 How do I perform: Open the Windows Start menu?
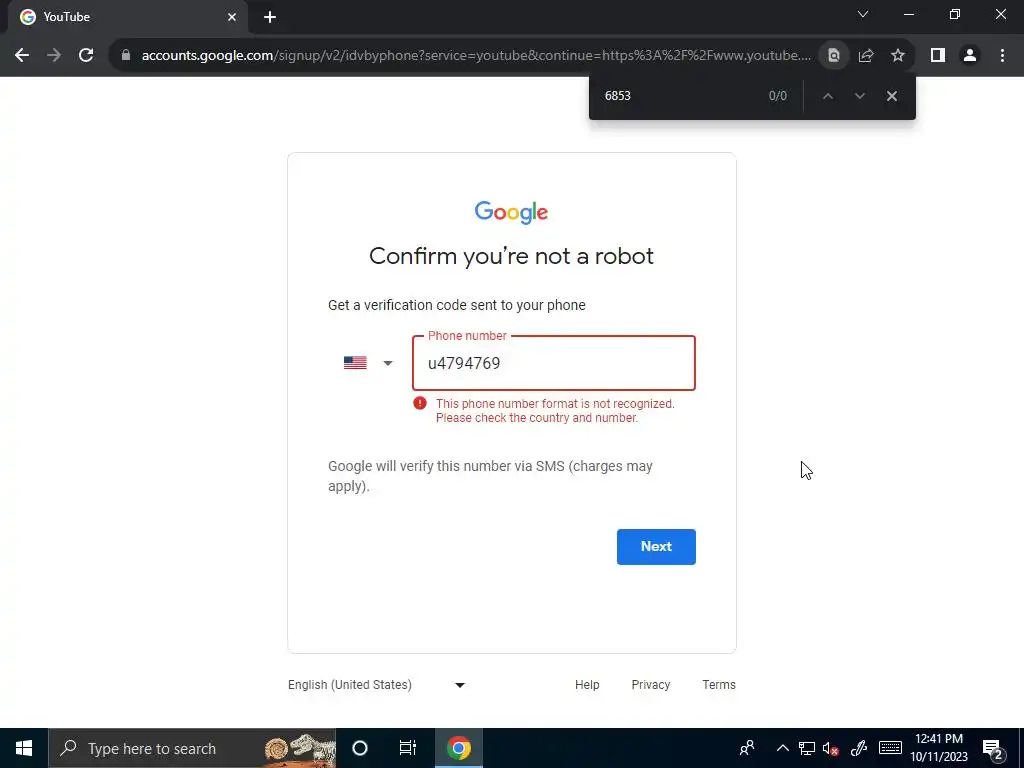[24, 748]
